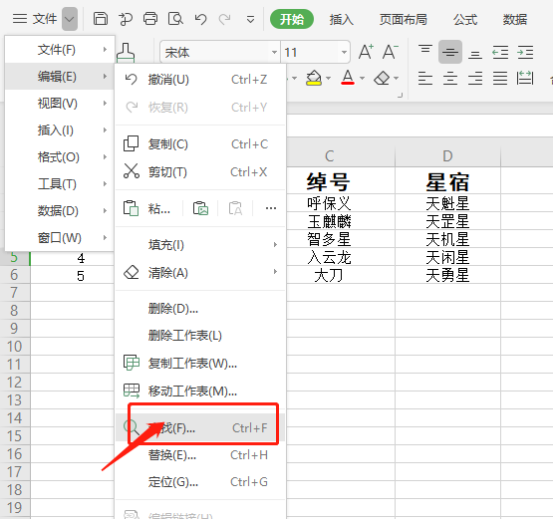This screenshot has width=554, height=520.
Task: Open the 格式(O) menu entry
Action: click(x=59, y=157)
